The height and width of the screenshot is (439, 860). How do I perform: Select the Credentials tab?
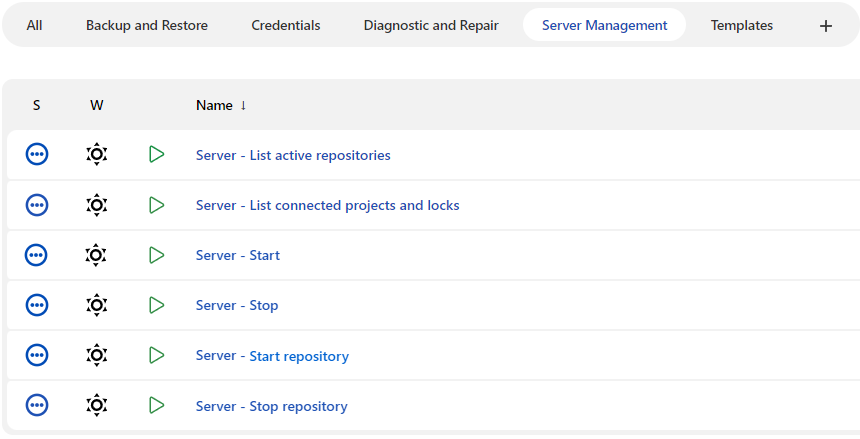[x=286, y=25]
